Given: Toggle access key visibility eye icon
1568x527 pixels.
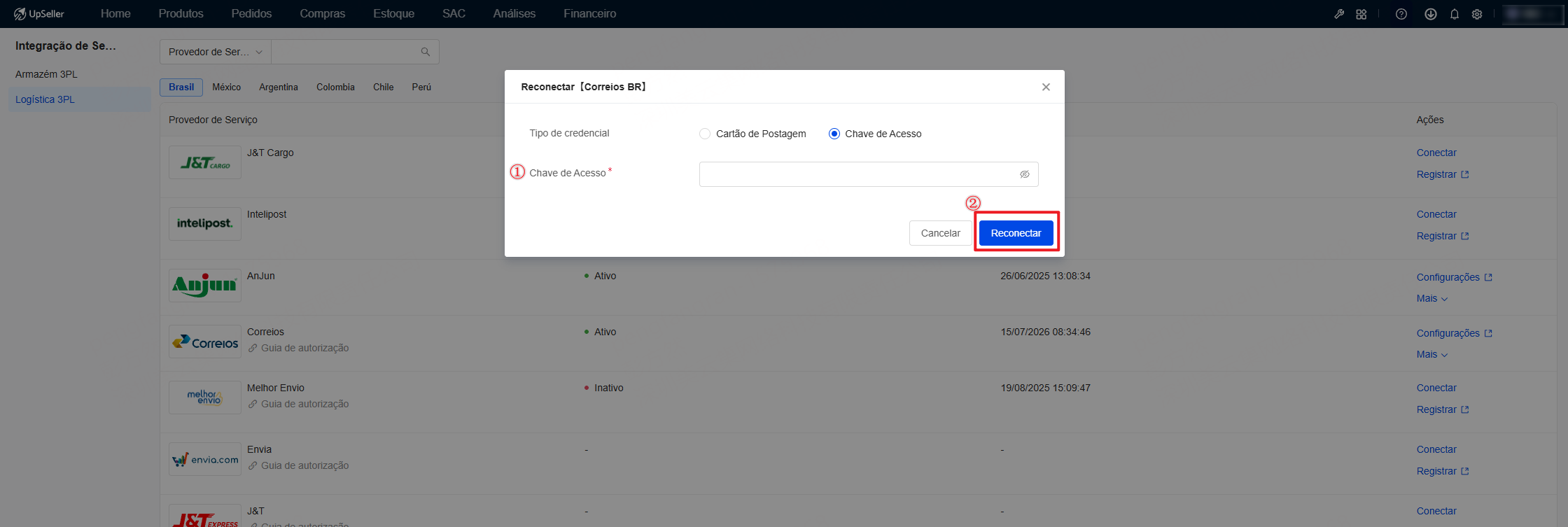Looking at the screenshot, I should 1024,174.
